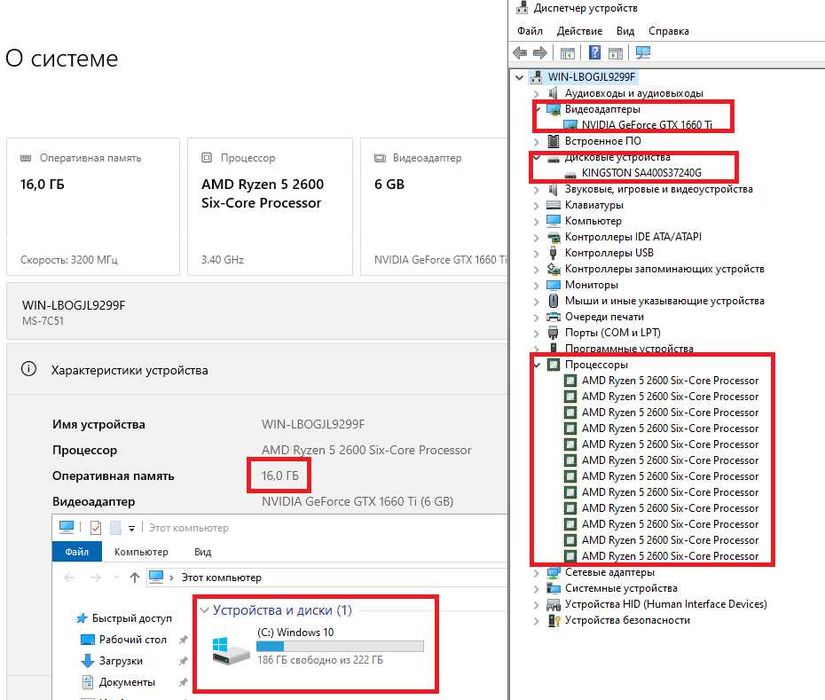Click the Скорость: 3200 МГц text
This screenshot has width=825, height=700.
click(69, 259)
